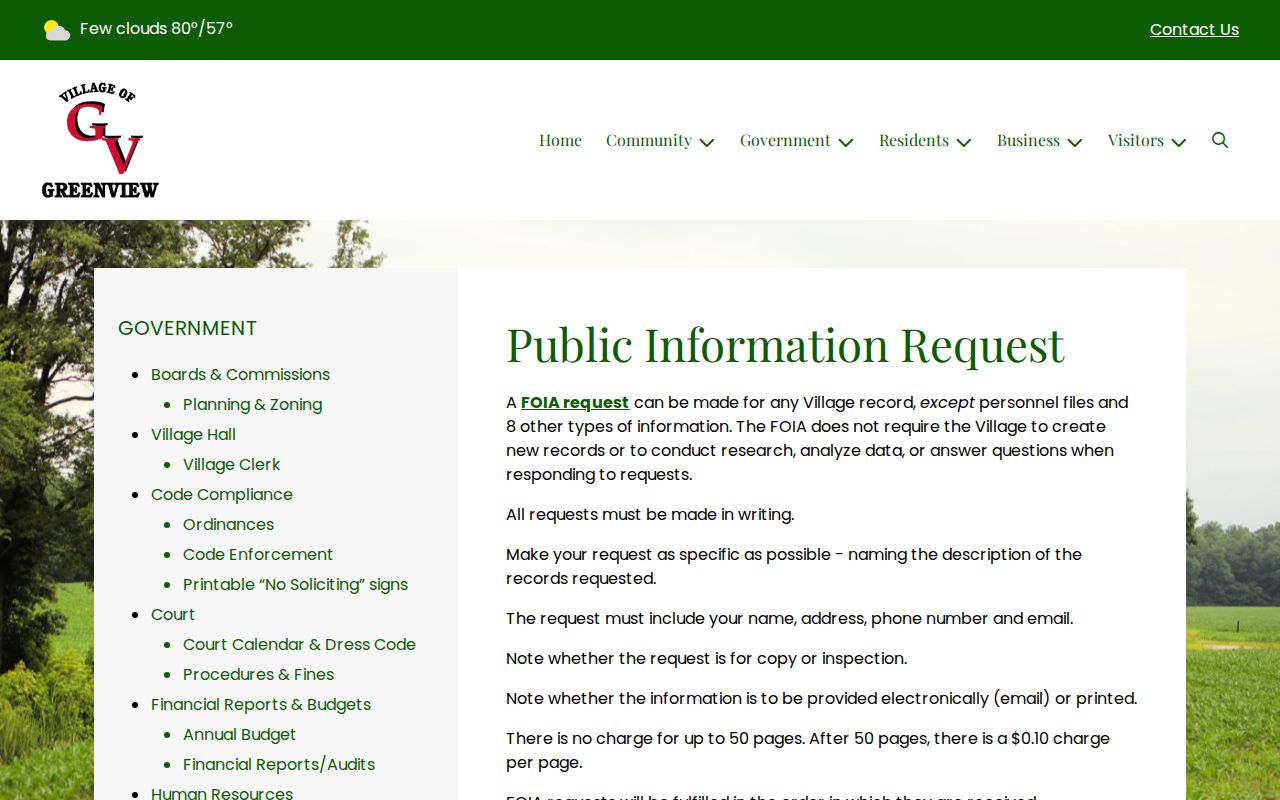Click the Contact Us link
The image size is (1280, 800).
1194,30
